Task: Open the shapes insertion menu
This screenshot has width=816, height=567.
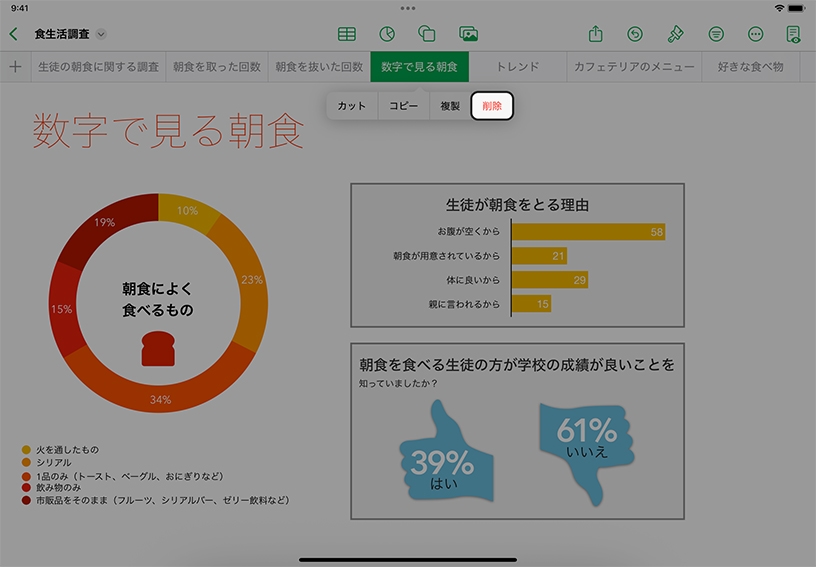Action: pyautogui.click(x=427, y=34)
